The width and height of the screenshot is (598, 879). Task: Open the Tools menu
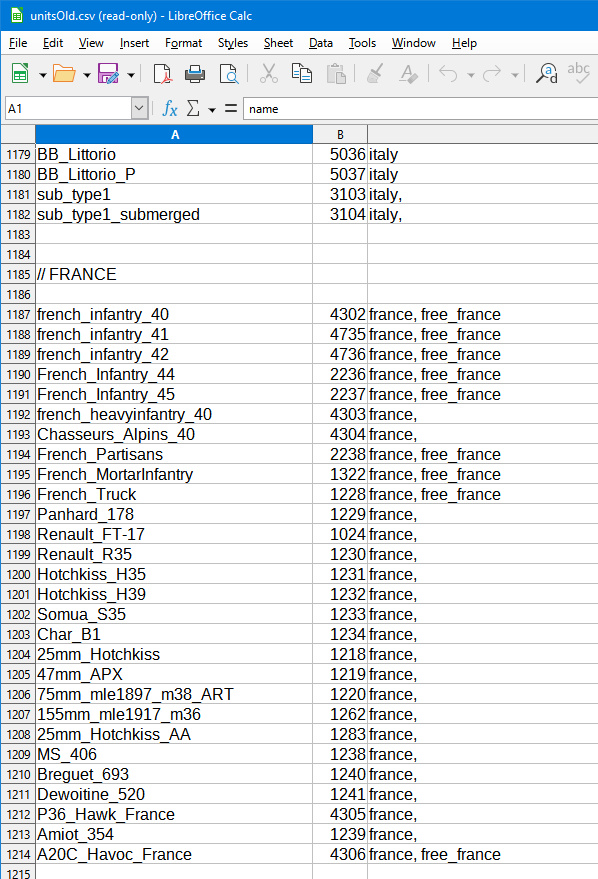point(362,43)
